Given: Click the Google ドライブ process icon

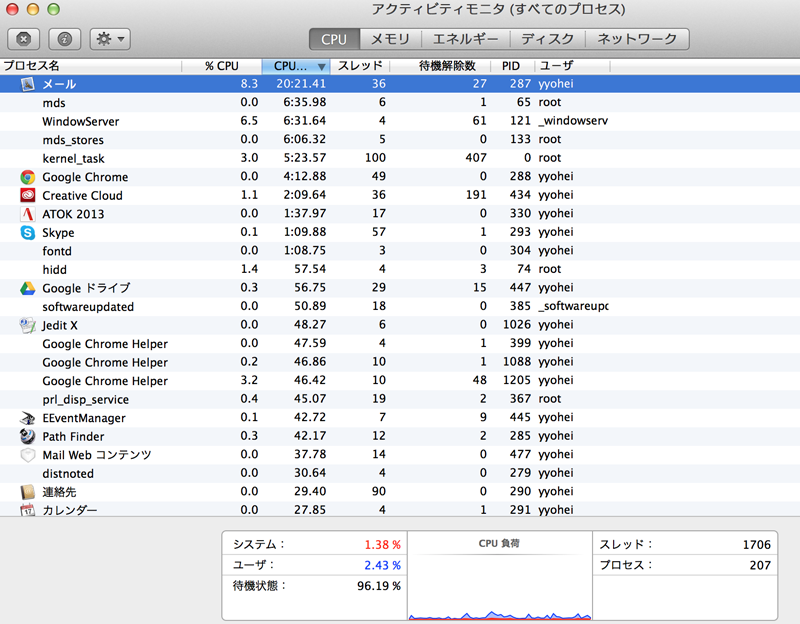Looking at the screenshot, I should pos(28,288).
